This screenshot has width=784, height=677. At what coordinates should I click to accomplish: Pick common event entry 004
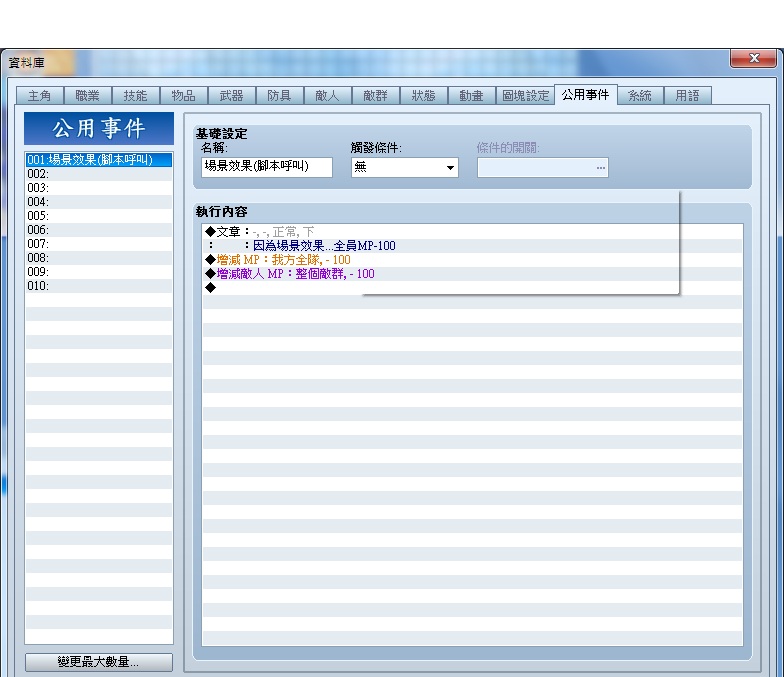click(x=99, y=202)
